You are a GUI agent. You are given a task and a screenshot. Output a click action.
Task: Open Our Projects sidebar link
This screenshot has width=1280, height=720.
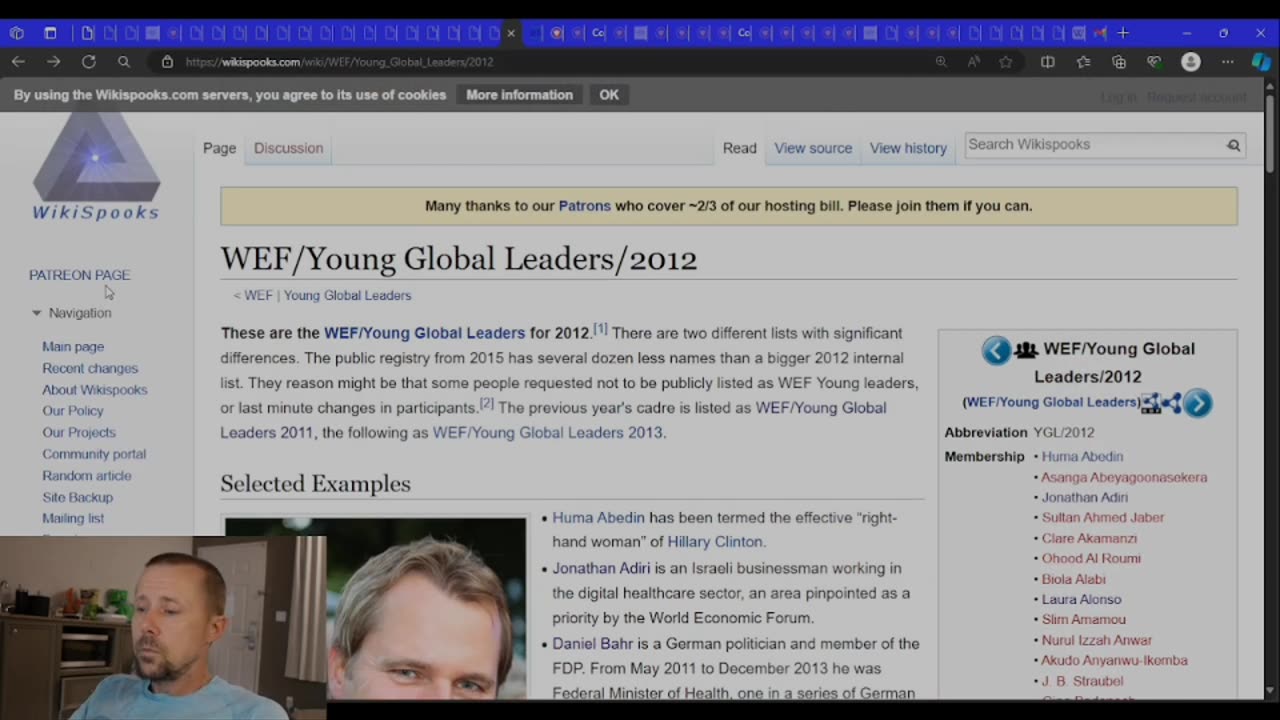(x=79, y=433)
